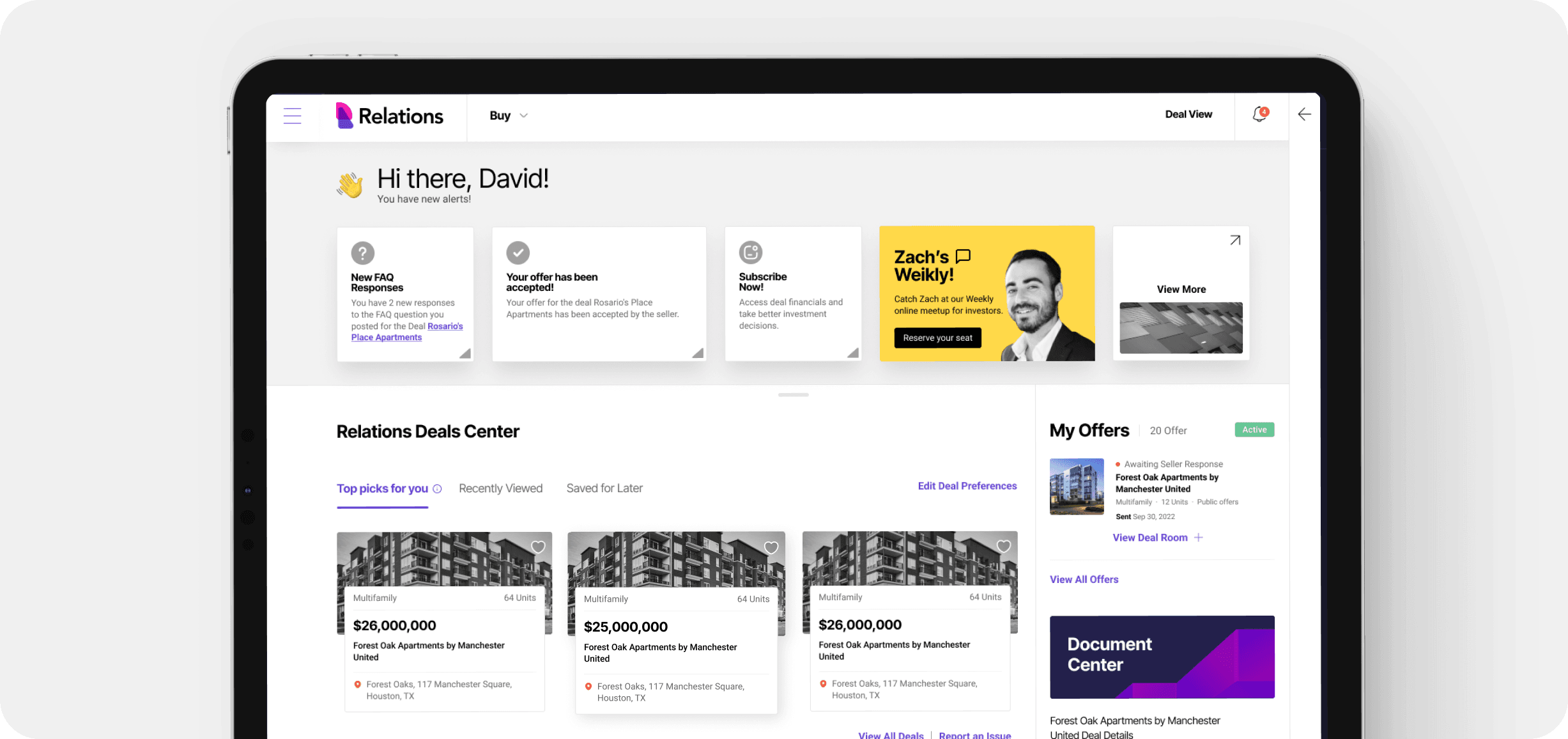
Task: Expand the Subscribe Now card corner
Action: (853, 353)
